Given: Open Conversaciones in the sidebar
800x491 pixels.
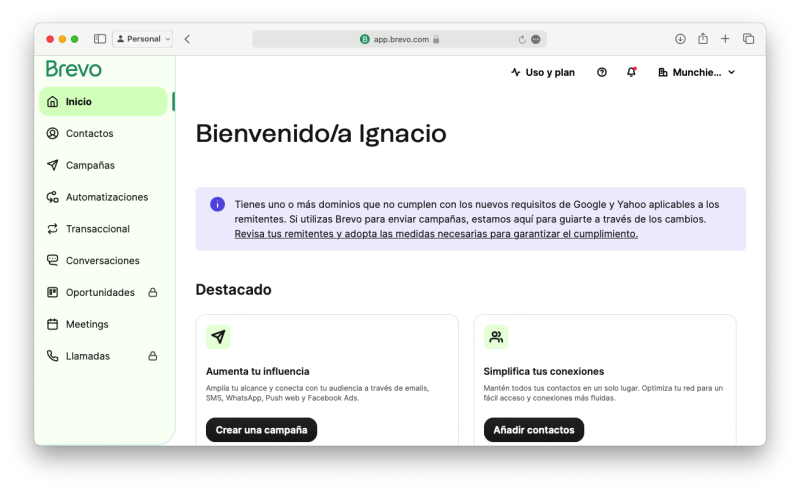Looking at the screenshot, I should (x=103, y=261).
